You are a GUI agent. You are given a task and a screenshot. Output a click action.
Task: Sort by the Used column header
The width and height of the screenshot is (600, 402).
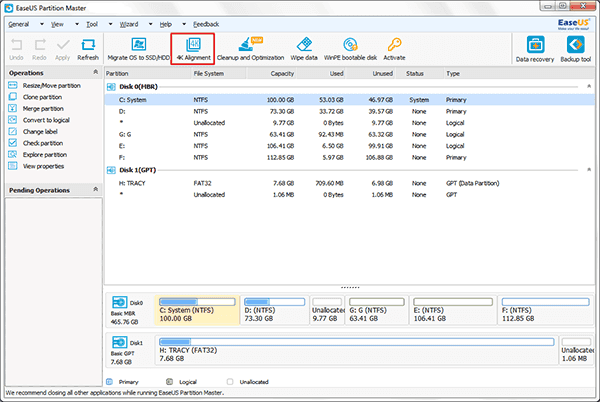pos(321,73)
